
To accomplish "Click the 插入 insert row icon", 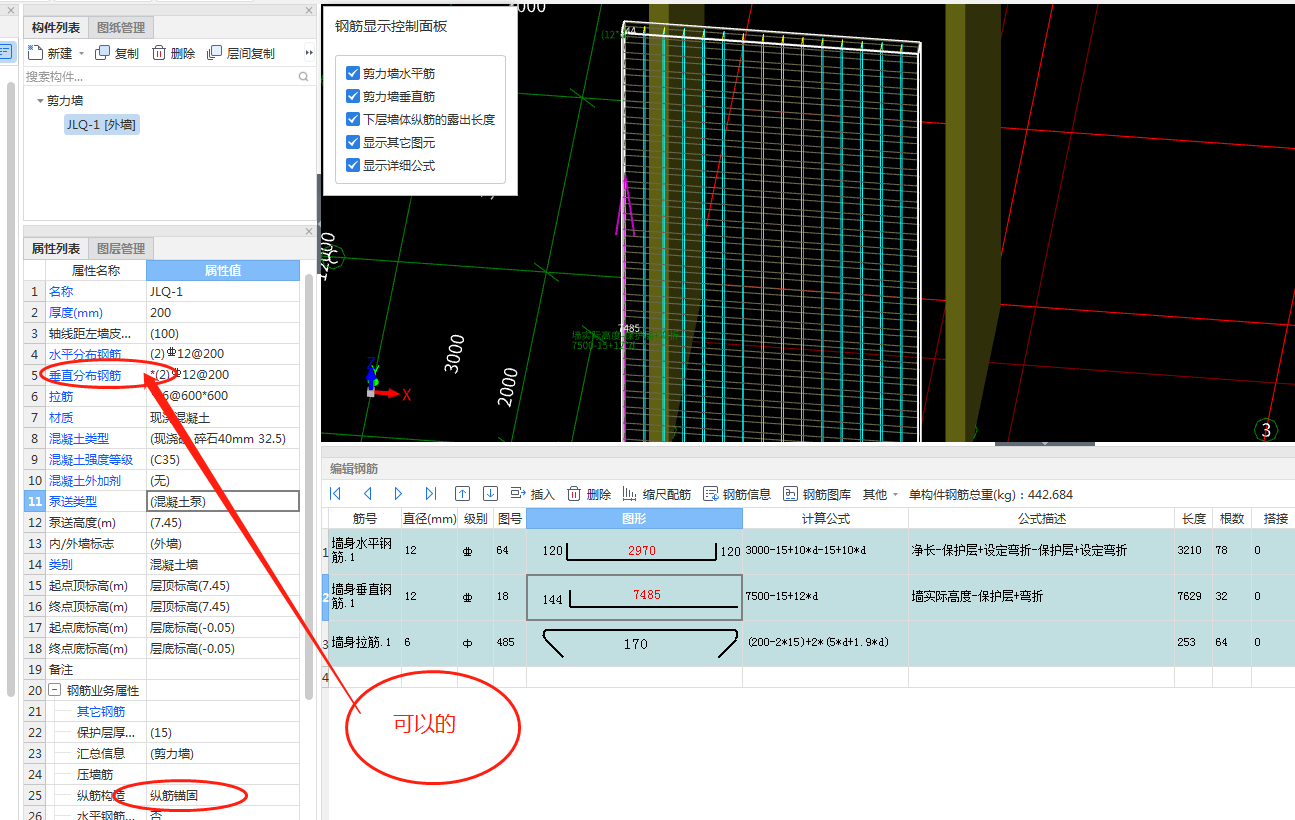I will click(518, 494).
